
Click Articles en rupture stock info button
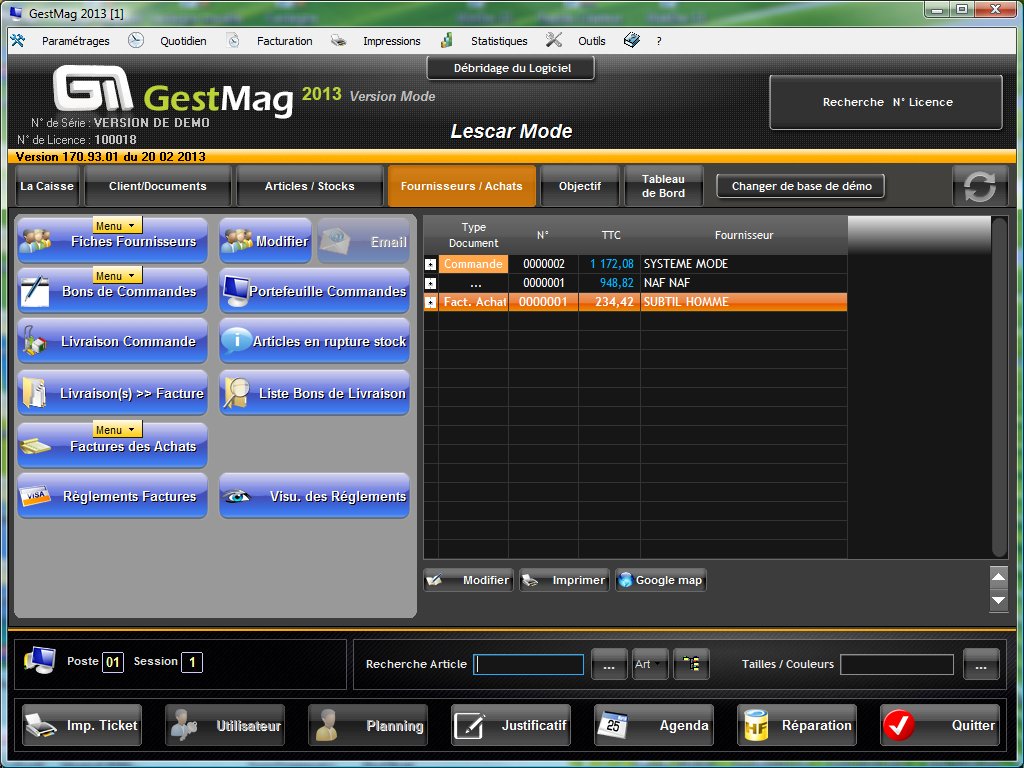[314, 341]
